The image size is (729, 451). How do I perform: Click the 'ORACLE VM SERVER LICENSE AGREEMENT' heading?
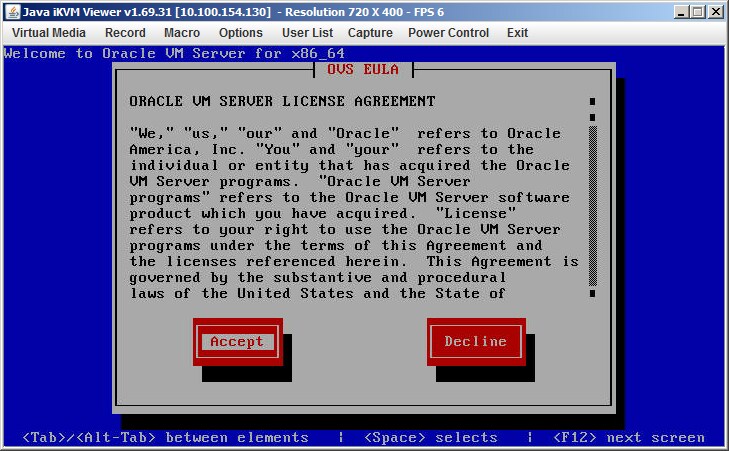click(x=282, y=101)
